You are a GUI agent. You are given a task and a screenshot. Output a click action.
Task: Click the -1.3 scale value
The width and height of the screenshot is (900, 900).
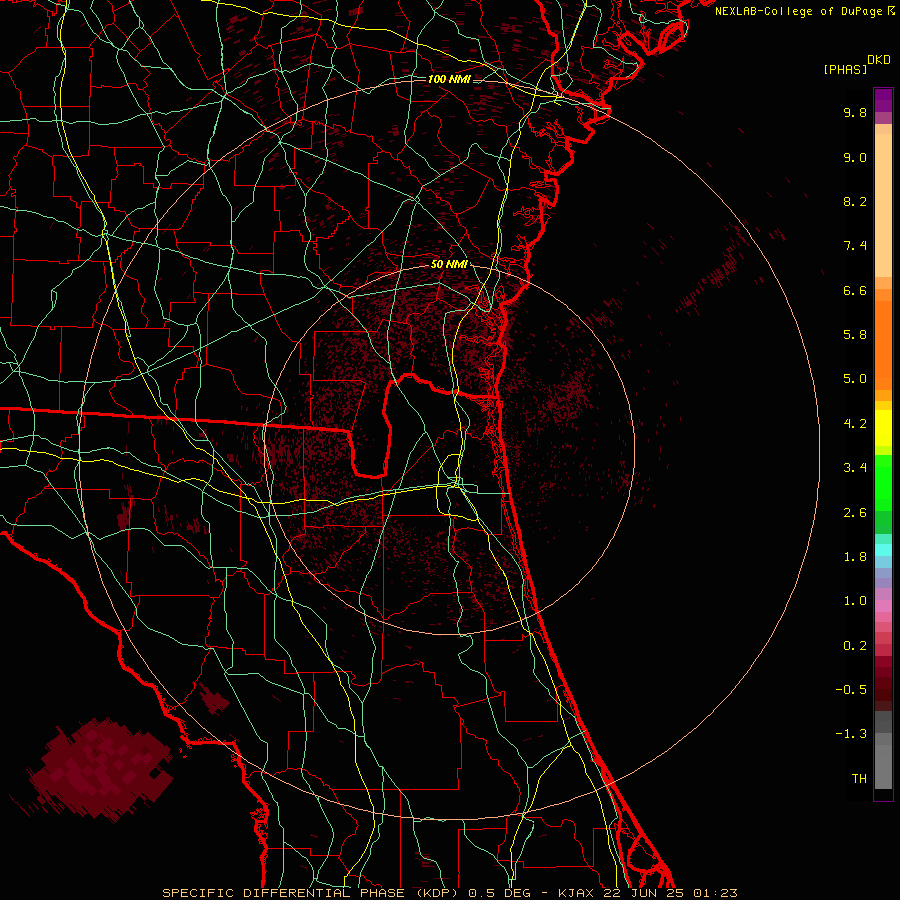[851, 734]
